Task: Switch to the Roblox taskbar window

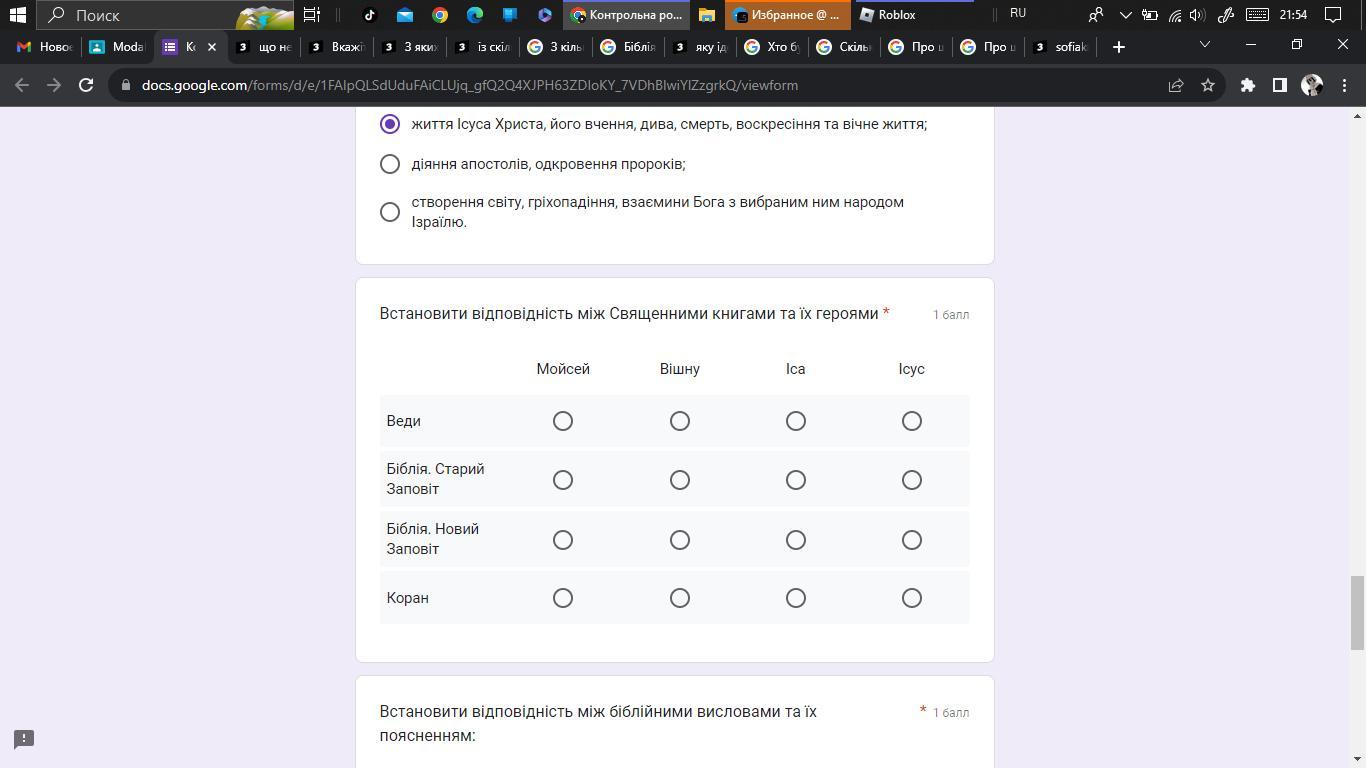Action: pyautogui.click(x=896, y=15)
